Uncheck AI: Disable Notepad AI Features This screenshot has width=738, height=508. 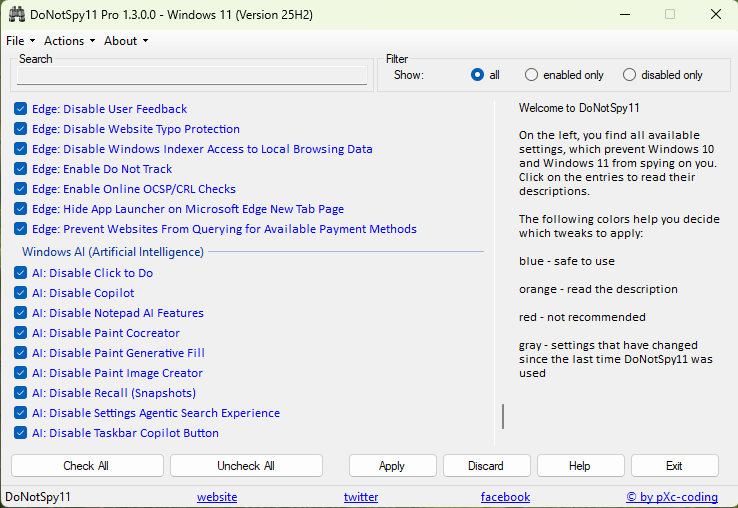pos(20,313)
